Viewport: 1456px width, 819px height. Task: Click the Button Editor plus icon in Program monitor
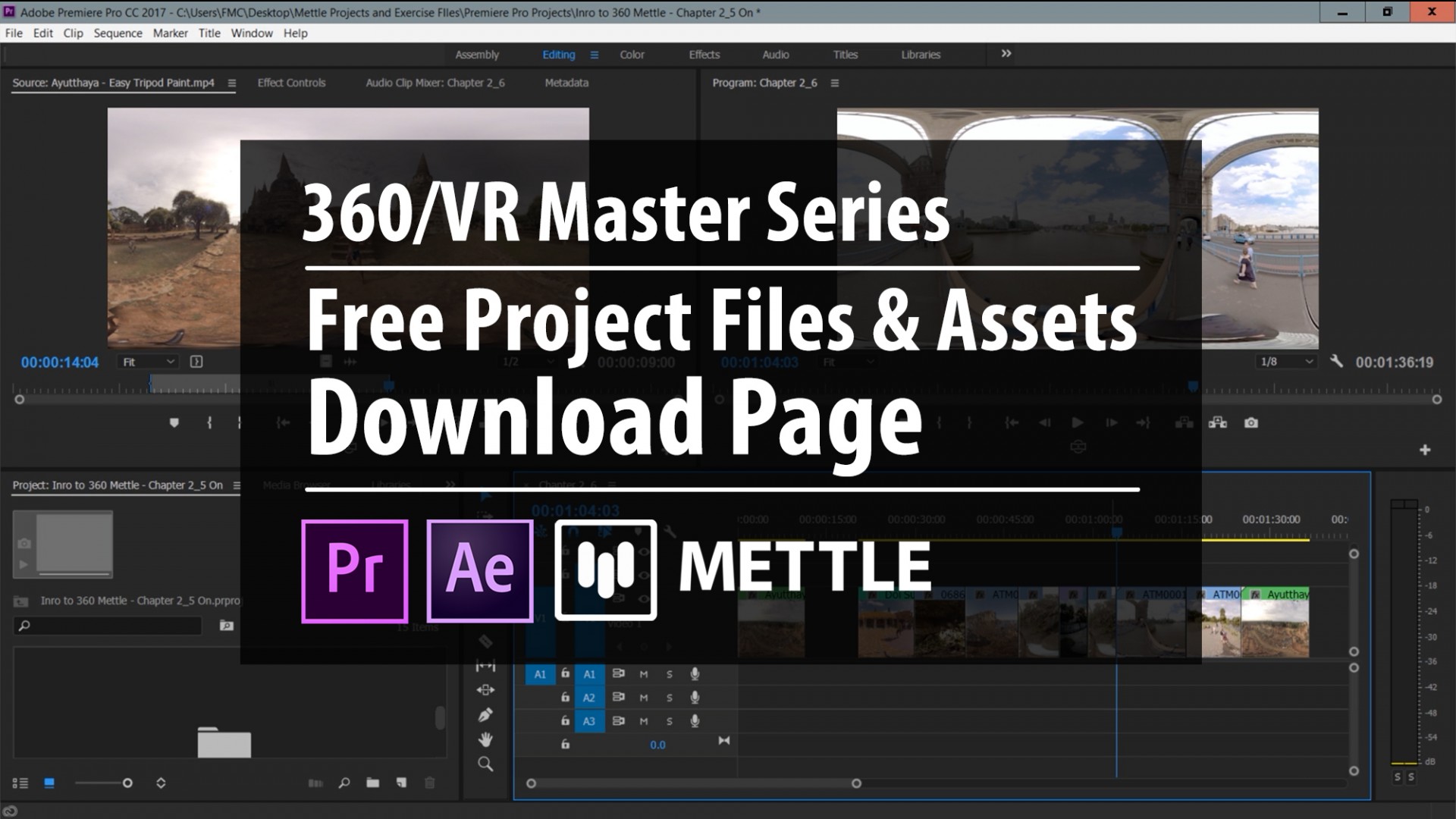click(1425, 450)
